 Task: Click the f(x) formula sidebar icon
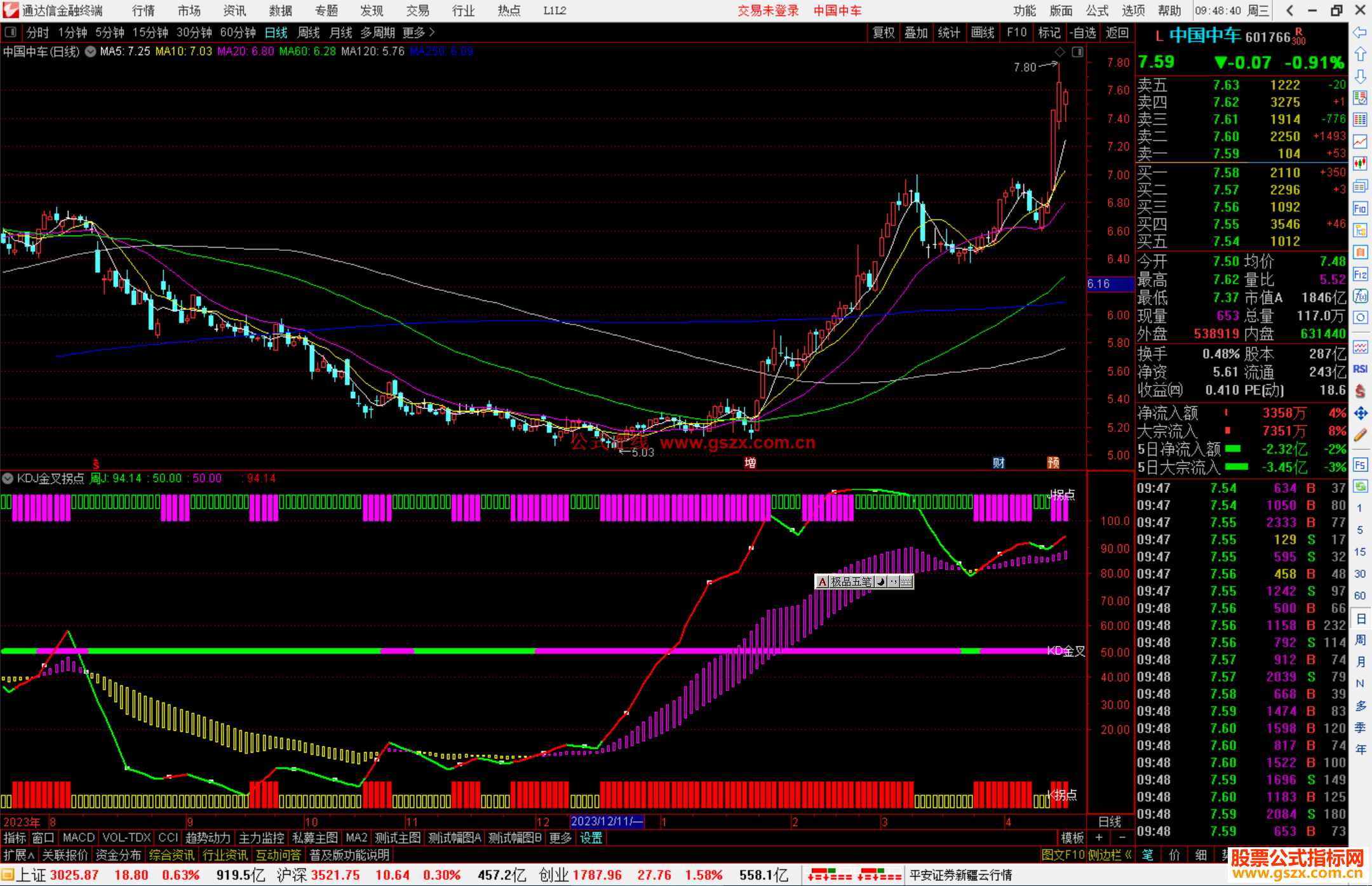click(1360, 296)
